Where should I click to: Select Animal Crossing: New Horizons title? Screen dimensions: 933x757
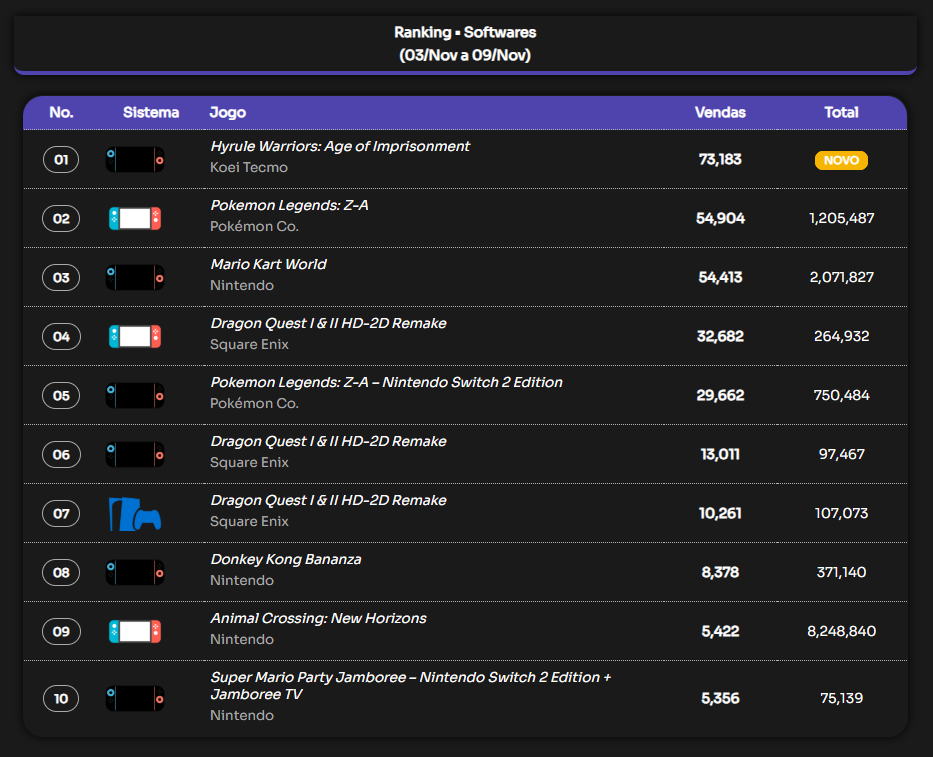[x=318, y=618]
